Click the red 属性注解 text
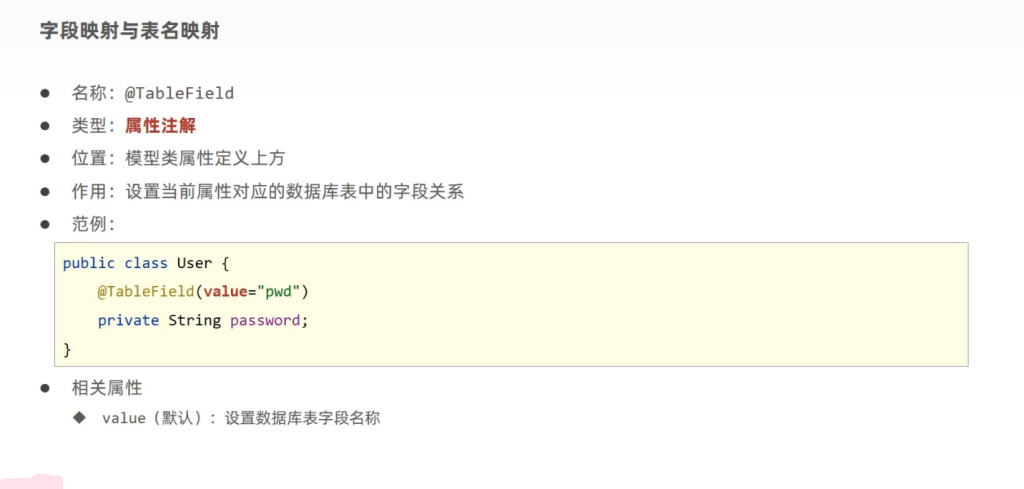 pos(160,125)
